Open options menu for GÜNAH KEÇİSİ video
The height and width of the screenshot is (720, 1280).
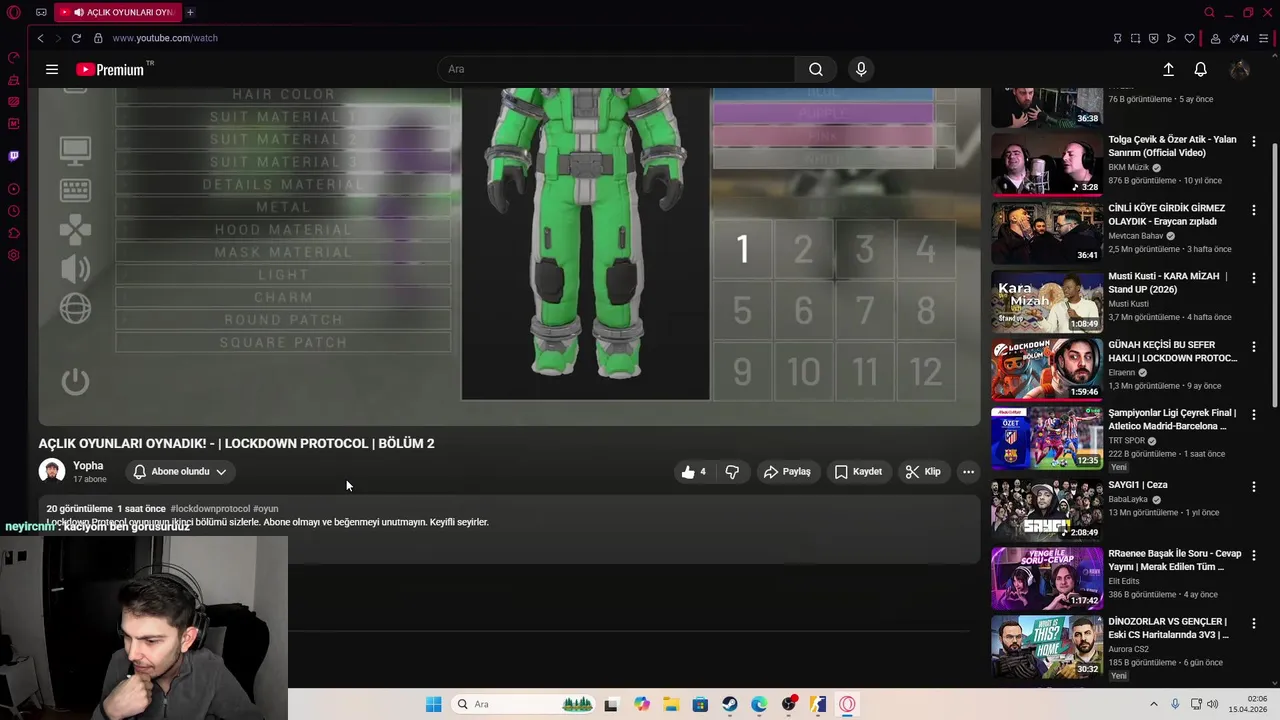click(1253, 347)
